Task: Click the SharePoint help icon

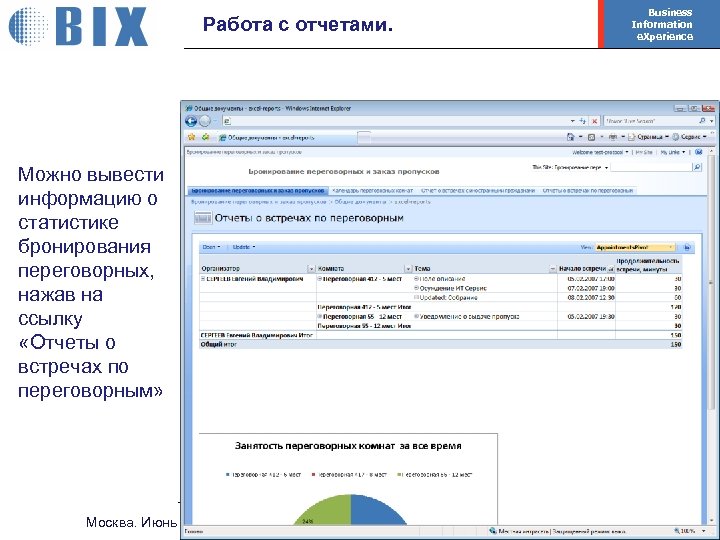Action: click(x=698, y=152)
